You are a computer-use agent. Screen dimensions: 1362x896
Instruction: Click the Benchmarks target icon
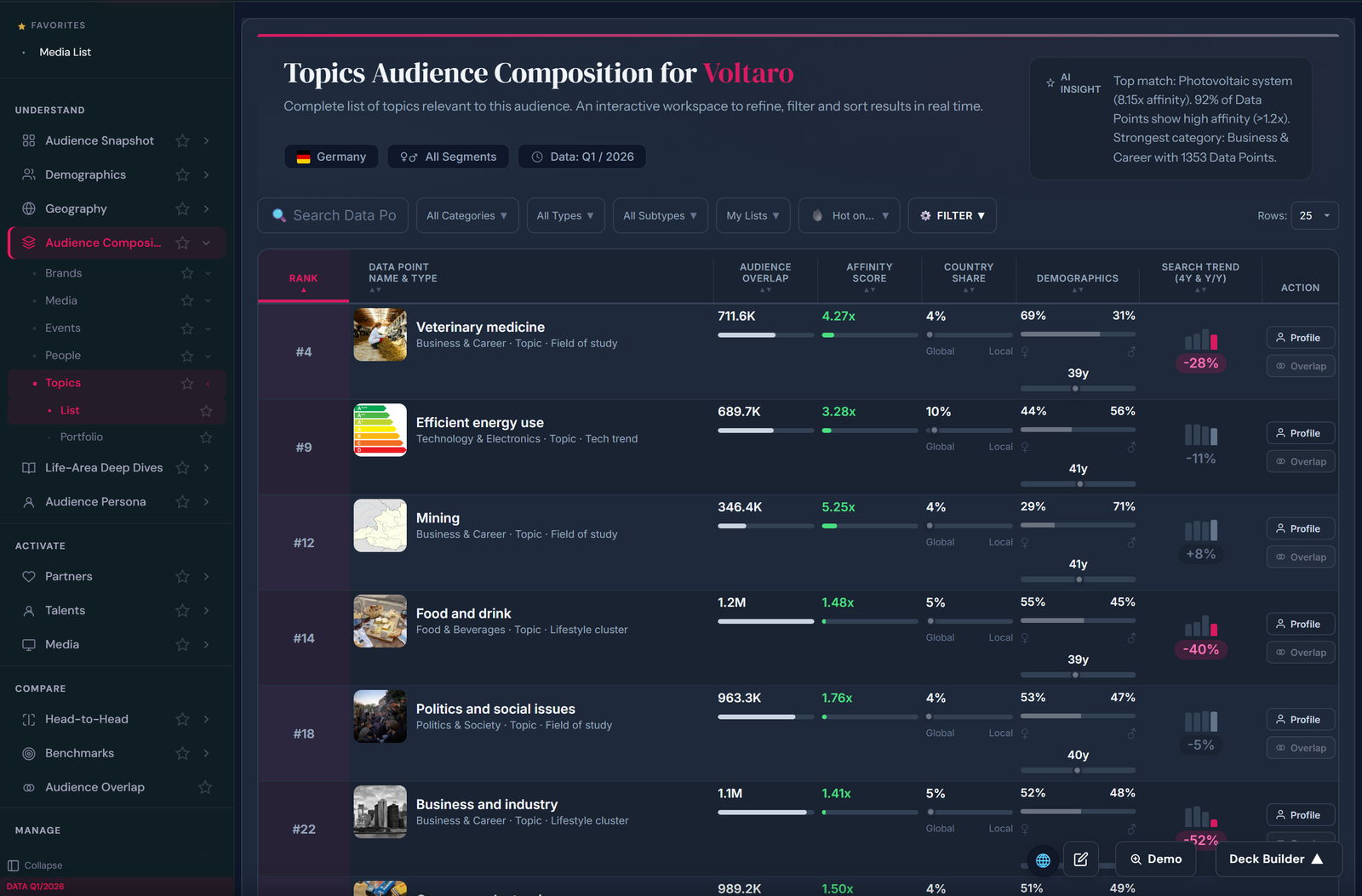pyautogui.click(x=29, y=753)
